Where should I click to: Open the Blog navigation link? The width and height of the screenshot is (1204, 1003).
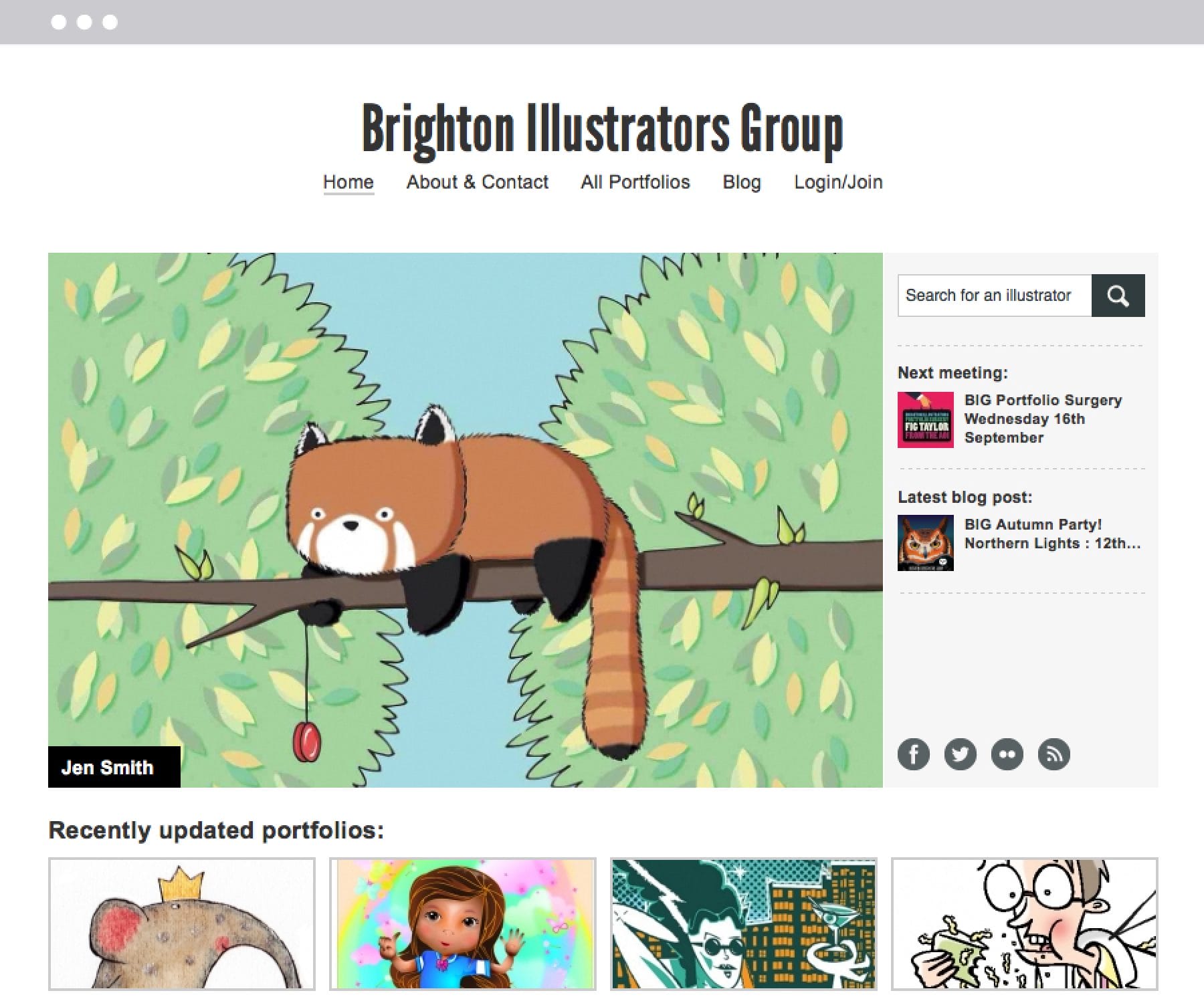(x=741, y=182)
